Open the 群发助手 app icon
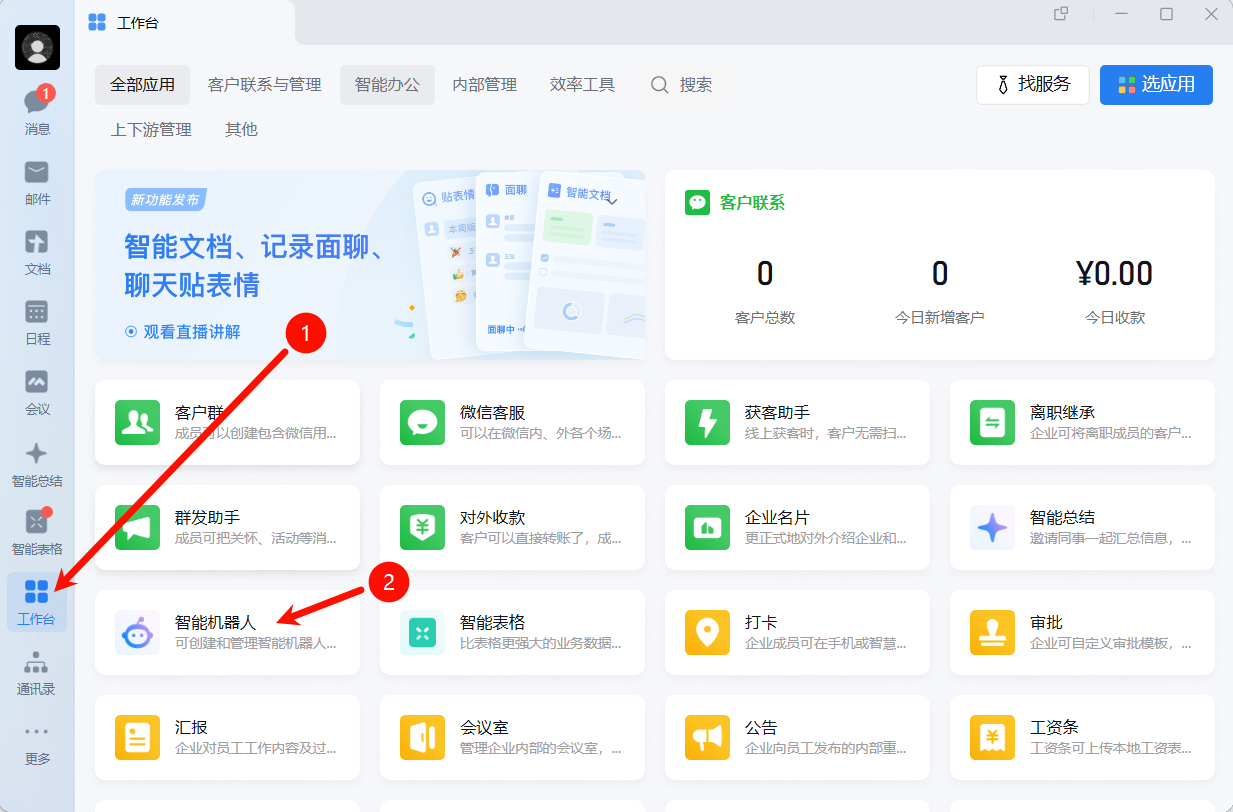This screenshot has width=1233, height=812. pos(137,528)
